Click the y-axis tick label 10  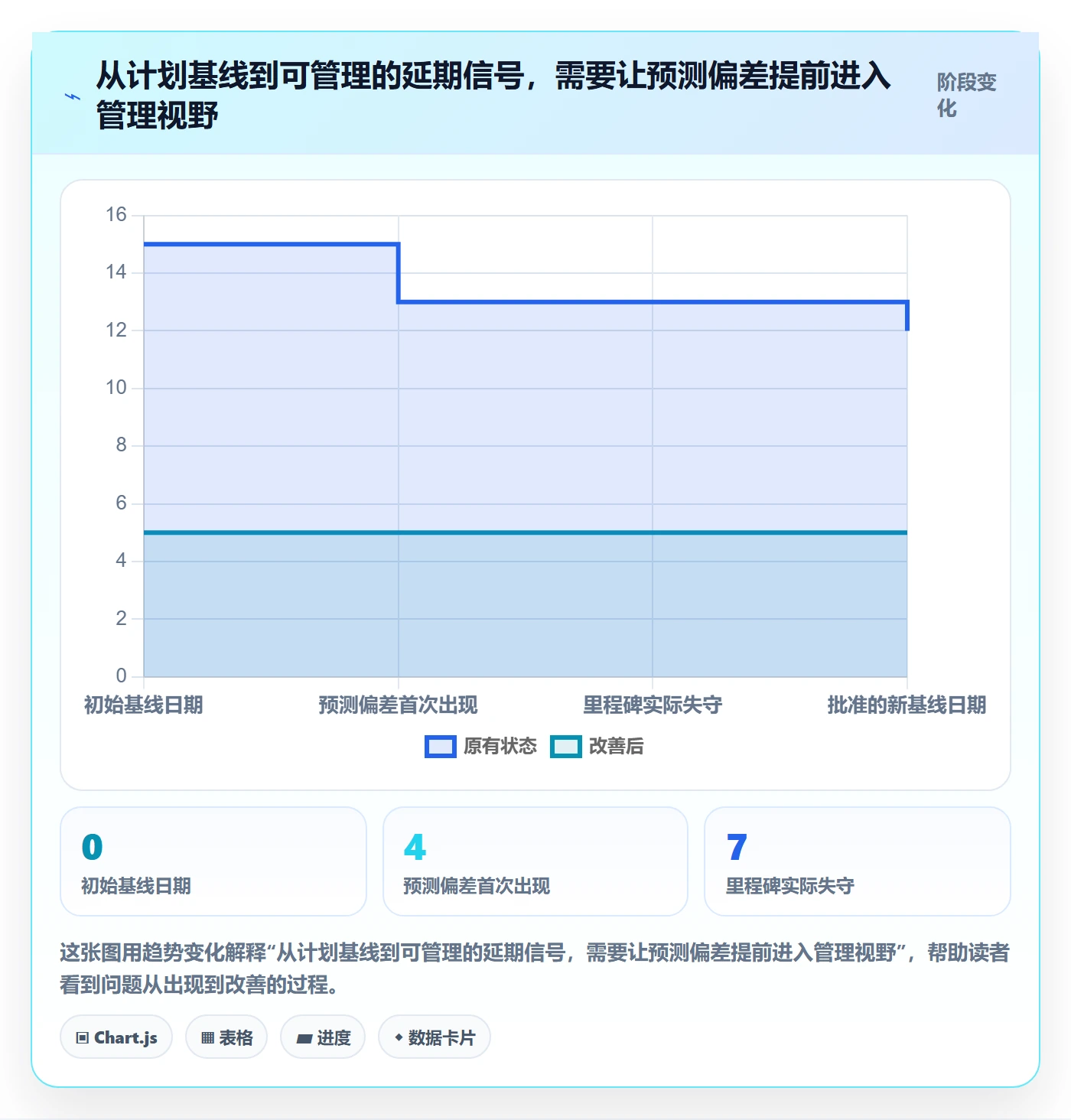(116, 388)
